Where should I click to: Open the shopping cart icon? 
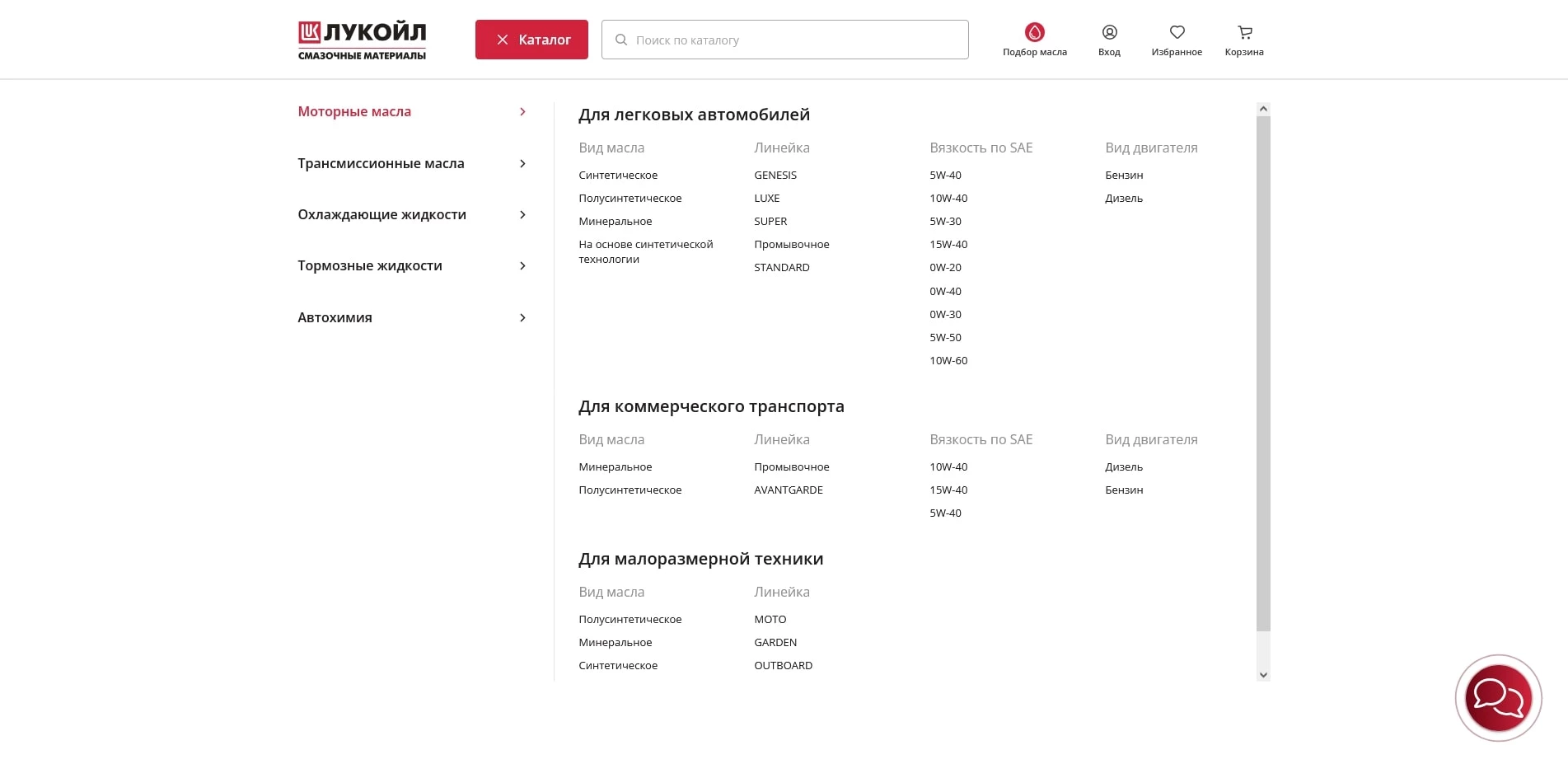(1244, 32)
